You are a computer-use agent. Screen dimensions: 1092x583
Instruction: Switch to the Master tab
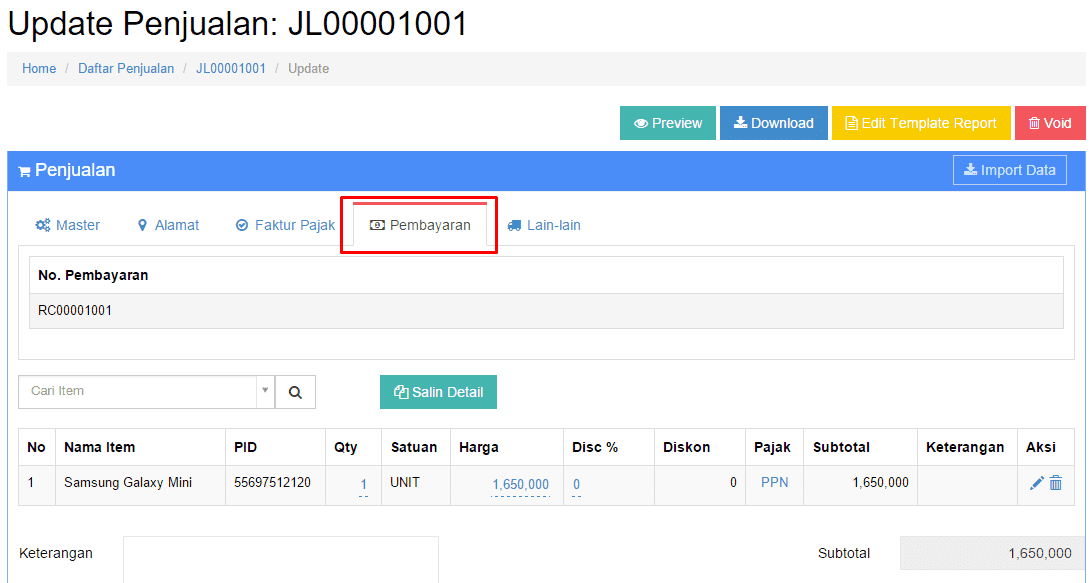point(68,225)
